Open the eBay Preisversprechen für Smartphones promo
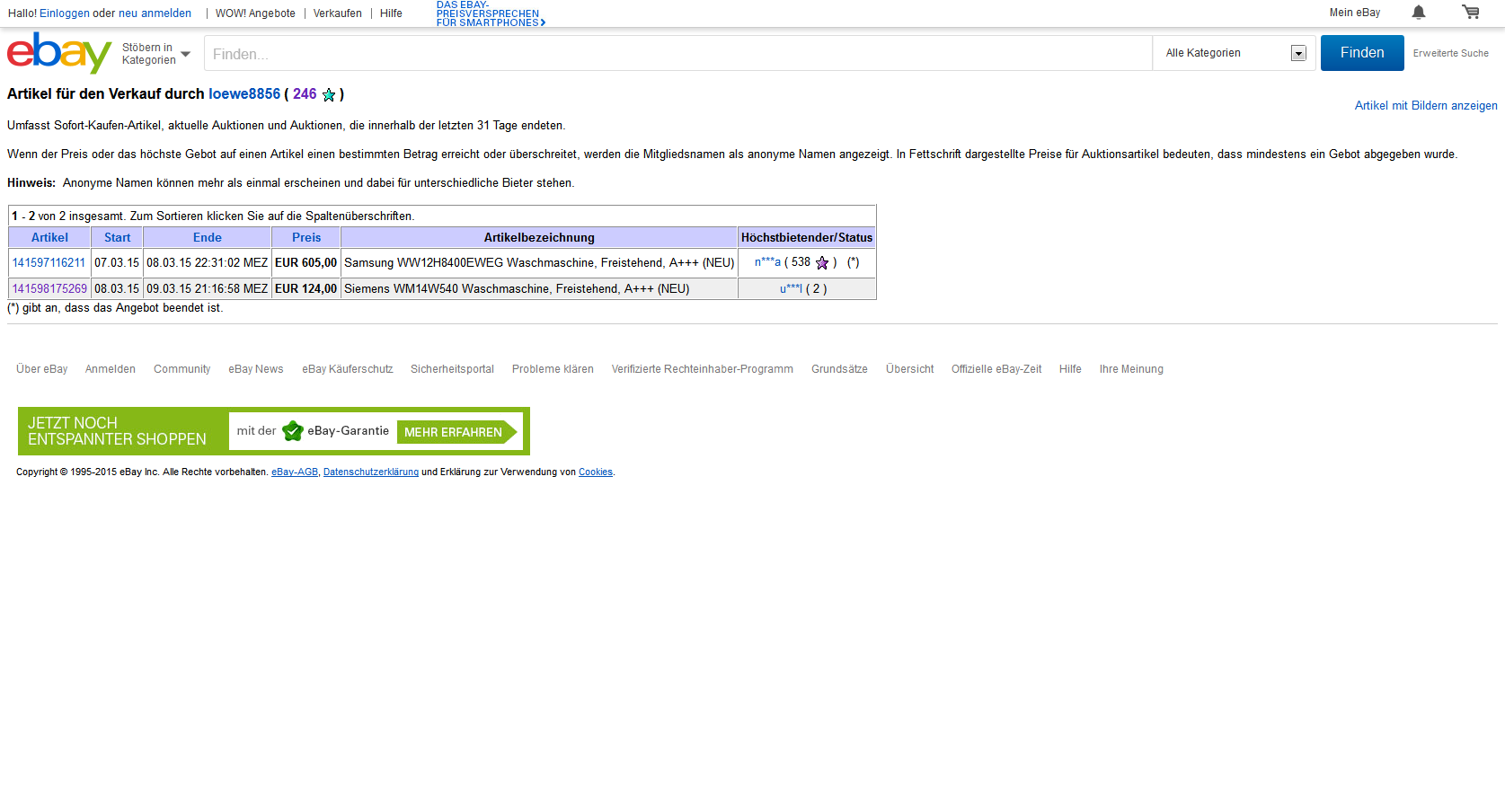The width and height of the screenshot is (1505, 812). pyautogui.click(x=491, y=13)
